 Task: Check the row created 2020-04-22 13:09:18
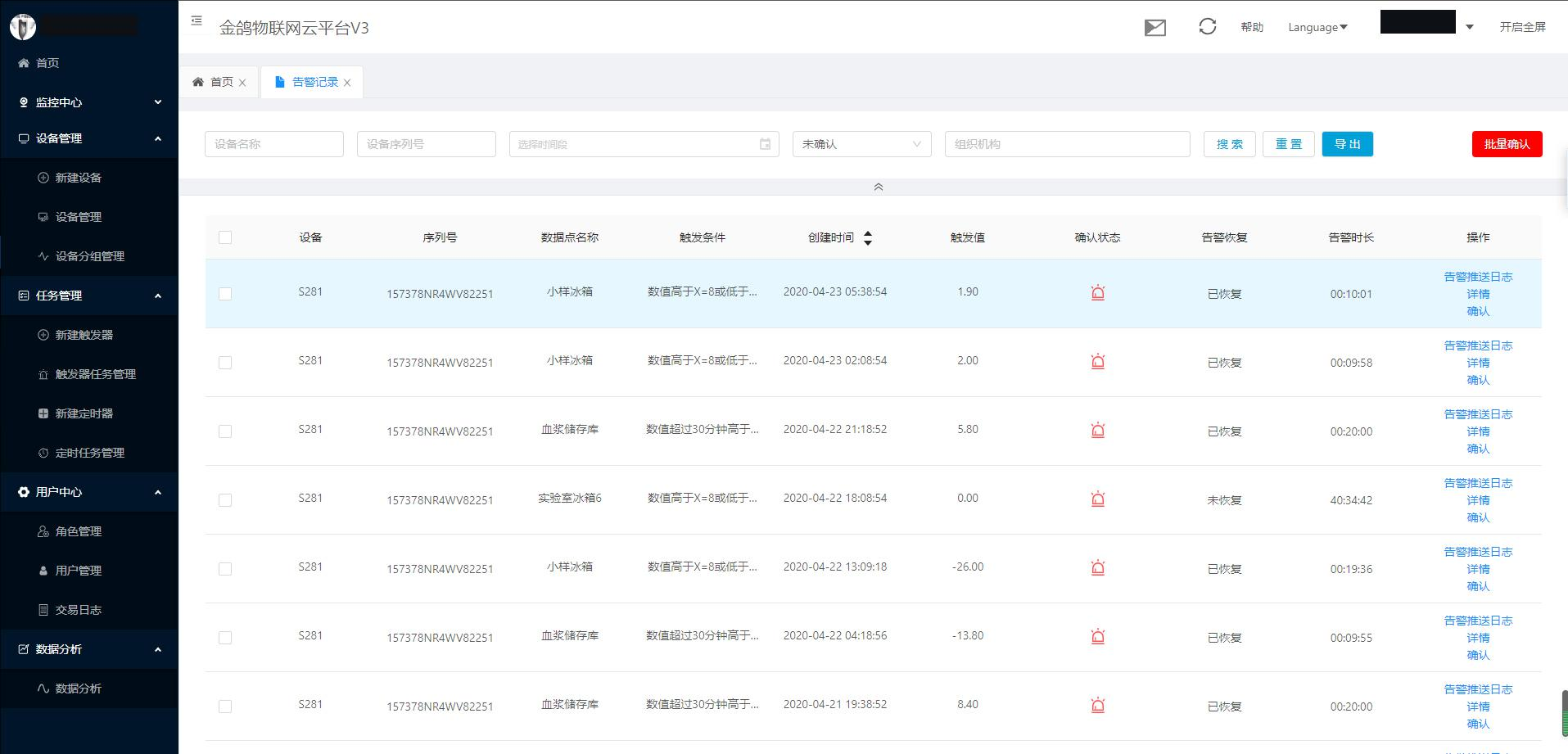point(225,569)
